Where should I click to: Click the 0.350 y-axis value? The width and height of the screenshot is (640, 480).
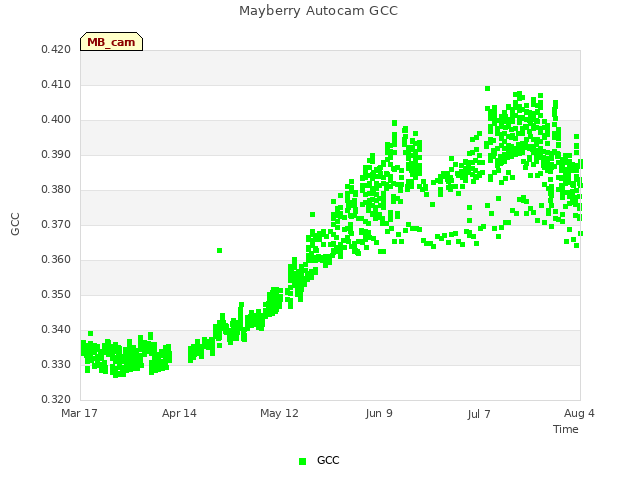tap(56, 294)
